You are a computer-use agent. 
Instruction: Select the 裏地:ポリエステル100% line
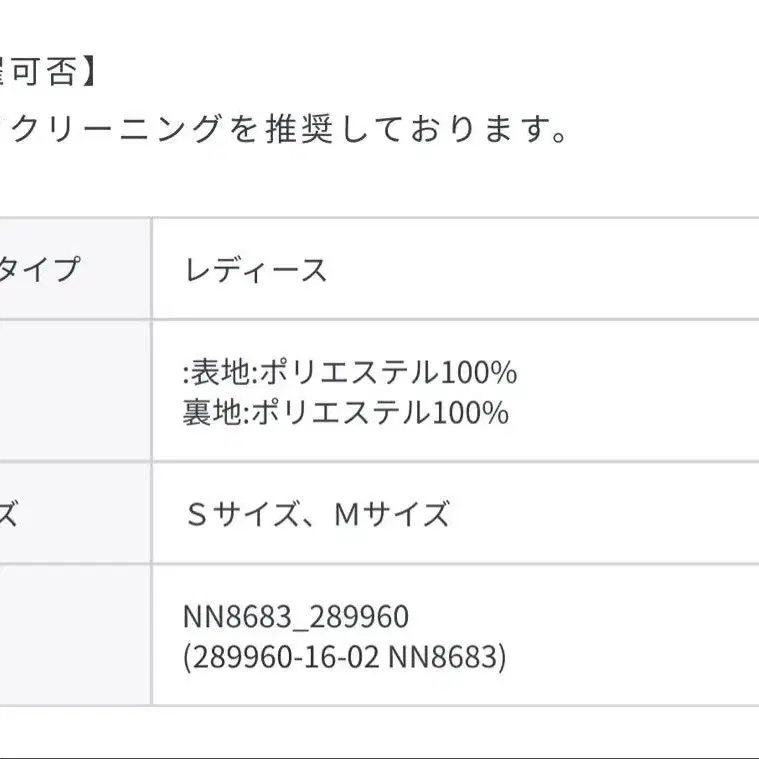345,412
